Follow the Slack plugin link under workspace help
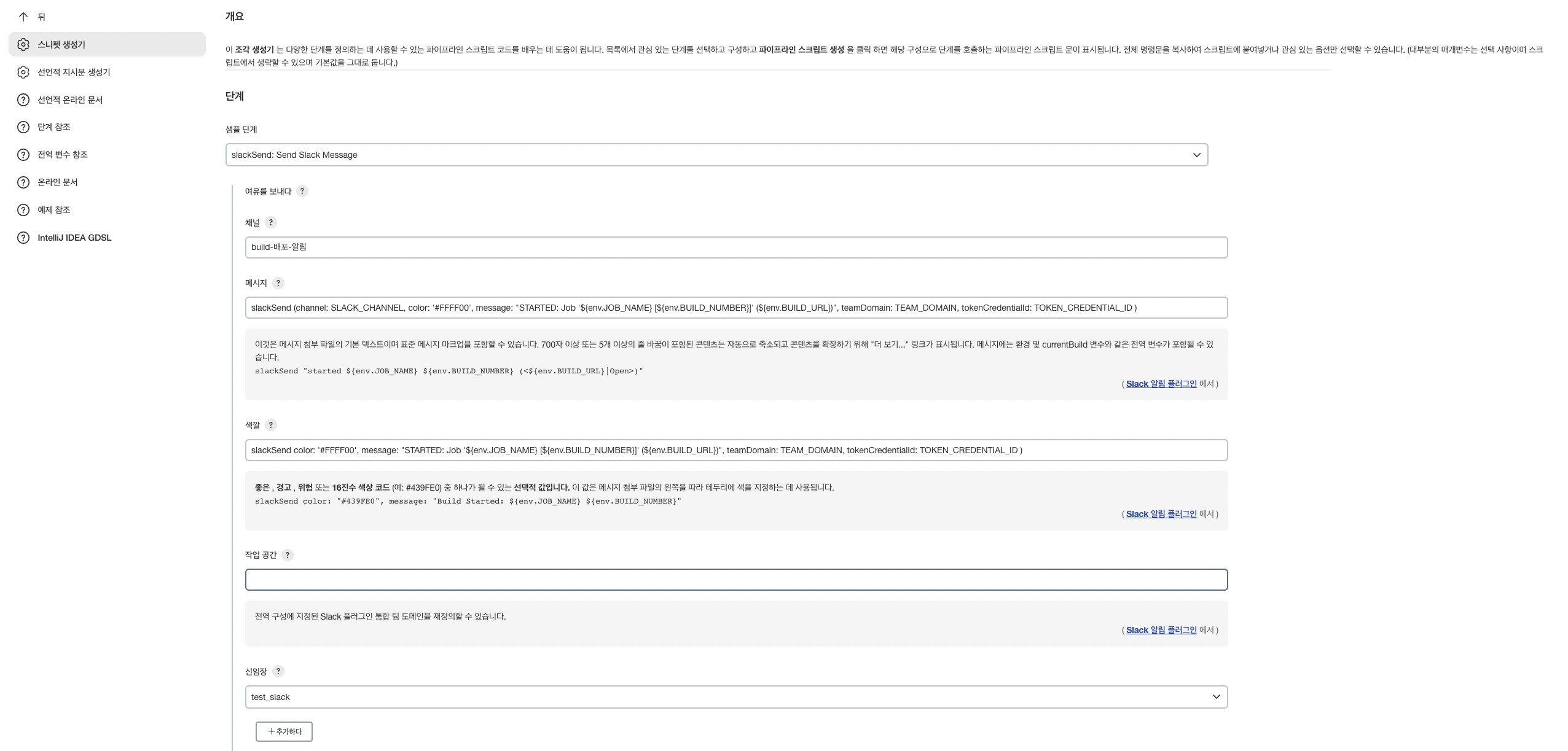Image resolution: width=1568 pixels, height=751 pixels. tap(1161, 630)
